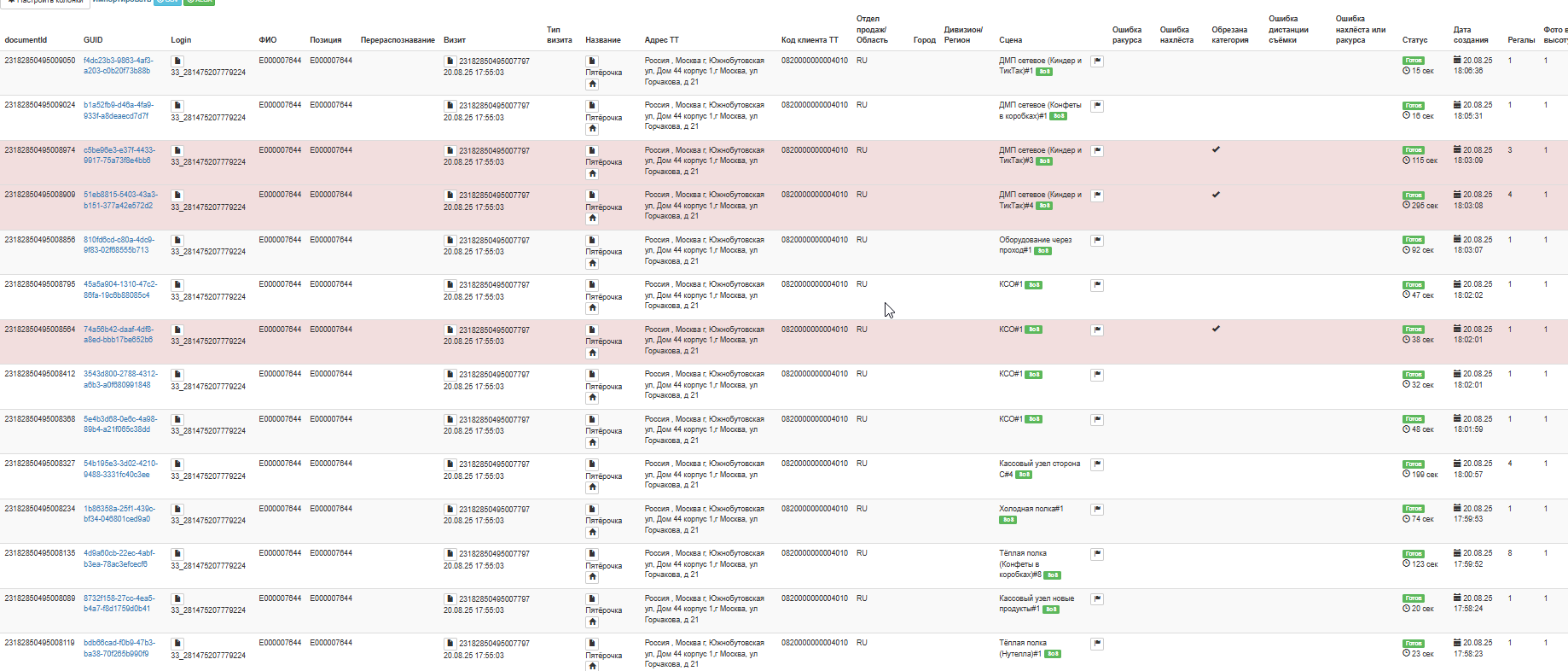Open the Название file icon in row 23182850495008368
Viewport: 1568px width, 671px height.
(x=592, y=419)
